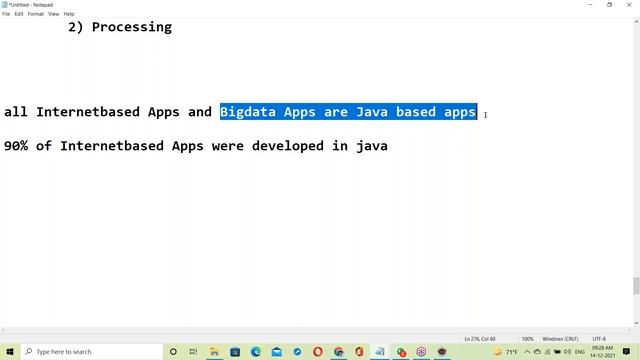Click the vertical scrollbar up arrow
This screenshot has height=360, width=640.
pyautogui.click(x=636, y=22)
